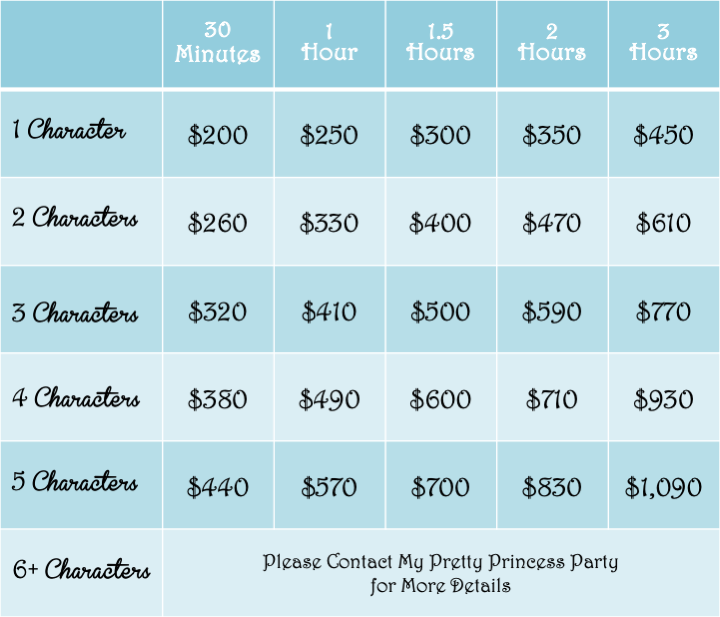The height and width of the screenshot is (617, 720).
Task: Click Please Contact My Pretty Princess Party text
Action: click(440, 562)
